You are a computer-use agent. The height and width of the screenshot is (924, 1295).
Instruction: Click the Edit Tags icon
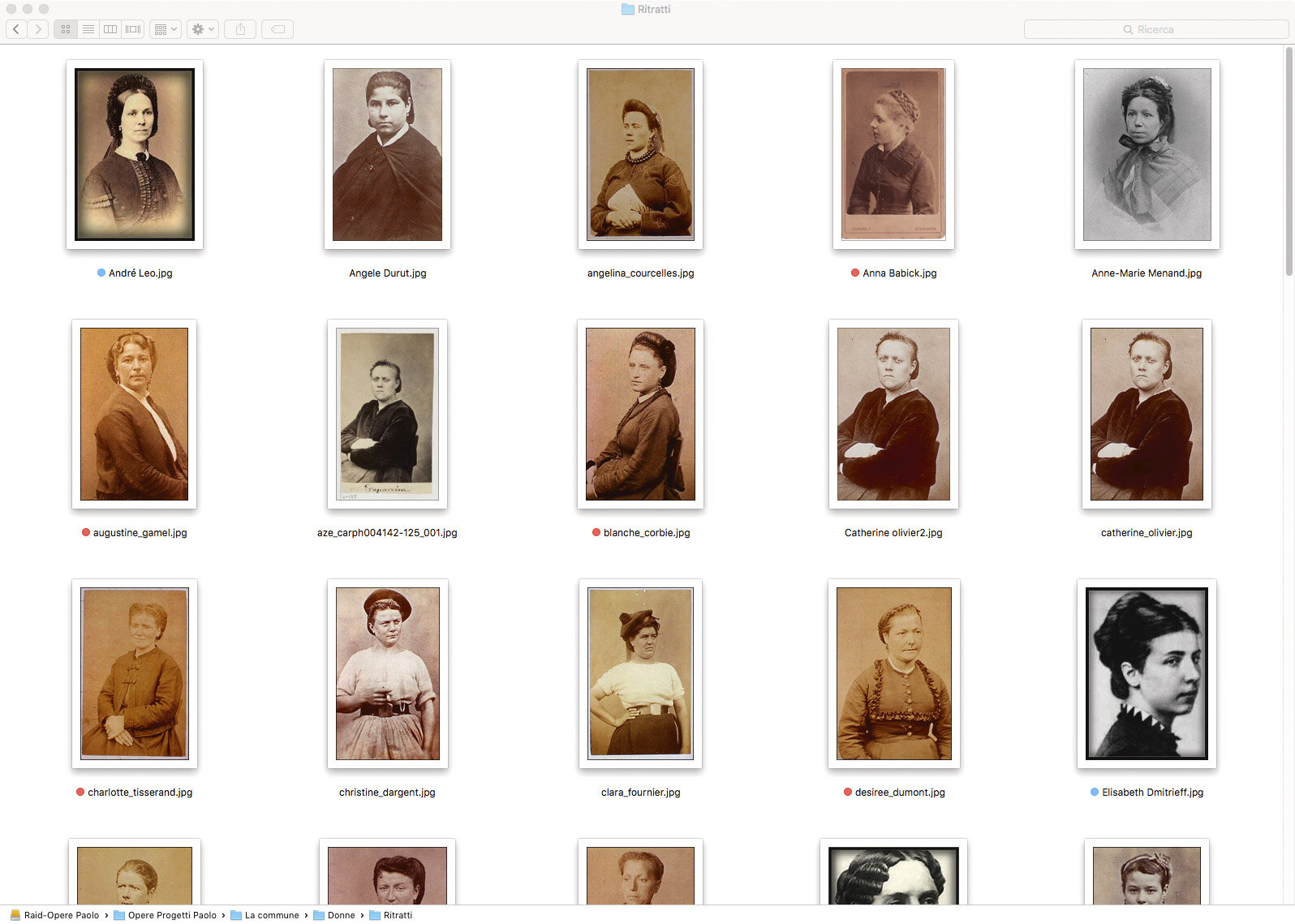click(x=277, y=29)
